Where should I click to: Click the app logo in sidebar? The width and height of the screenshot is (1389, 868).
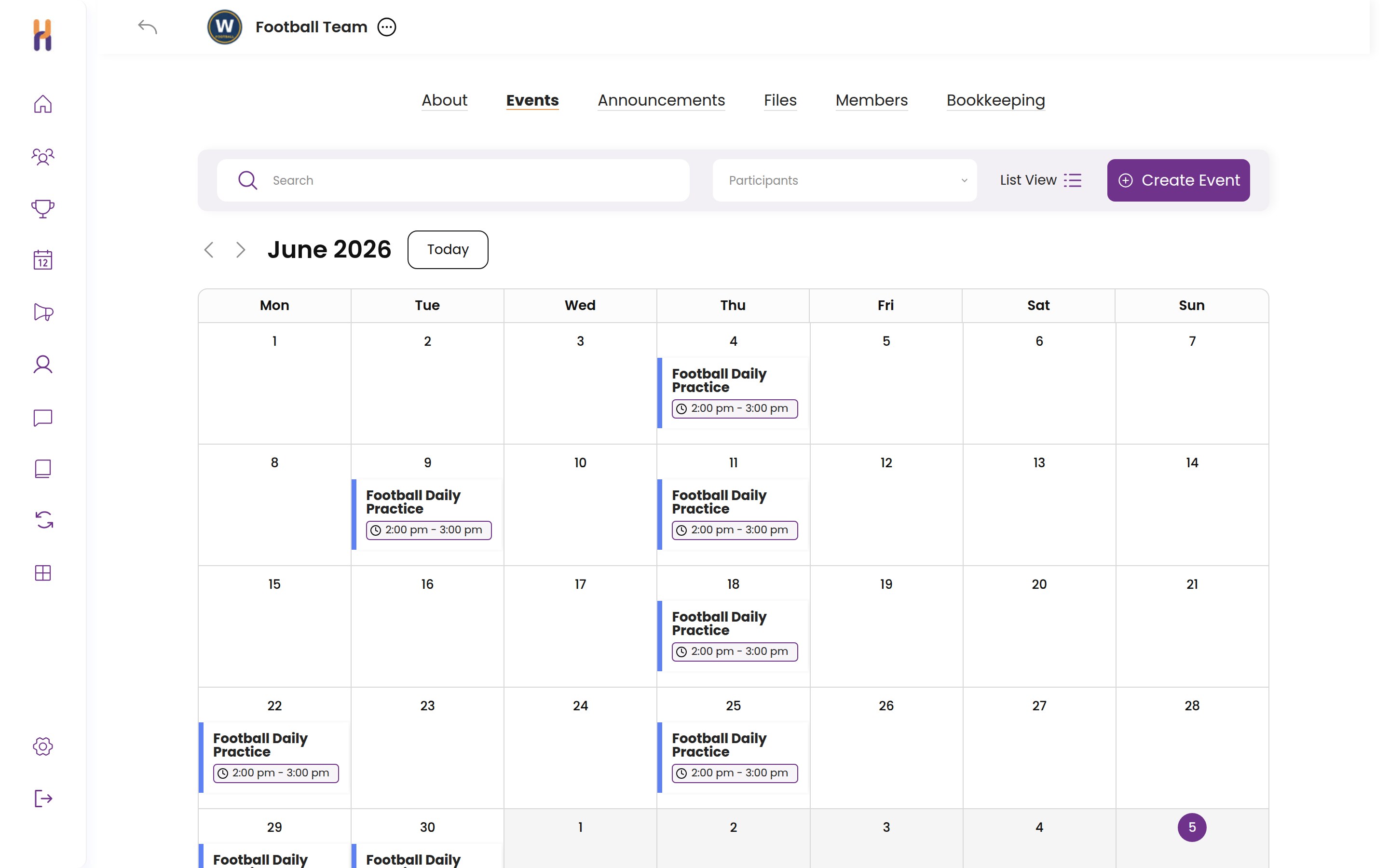[42, 35]
